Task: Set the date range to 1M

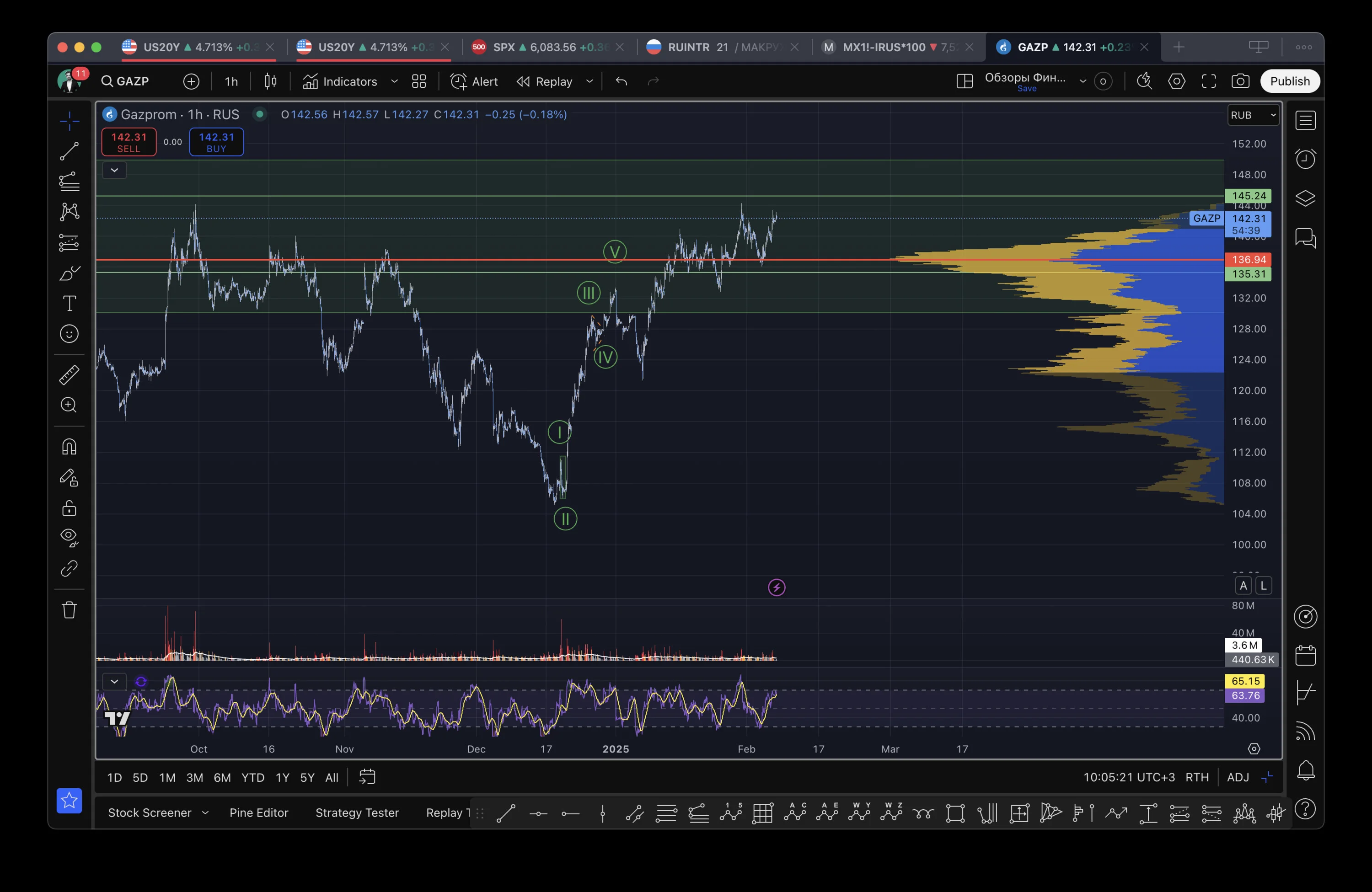Action: click(x=167, y=777)
